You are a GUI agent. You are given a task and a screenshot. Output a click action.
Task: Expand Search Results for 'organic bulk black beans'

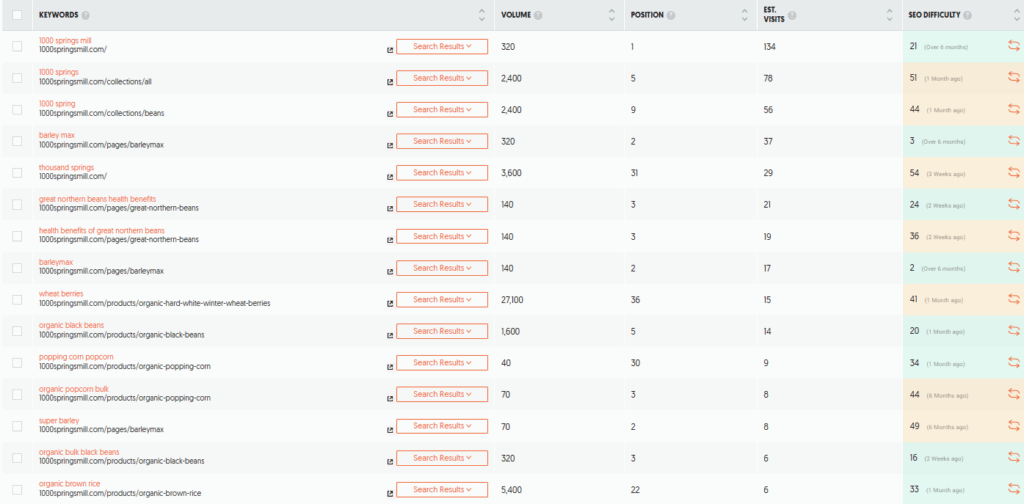(442, 458)
